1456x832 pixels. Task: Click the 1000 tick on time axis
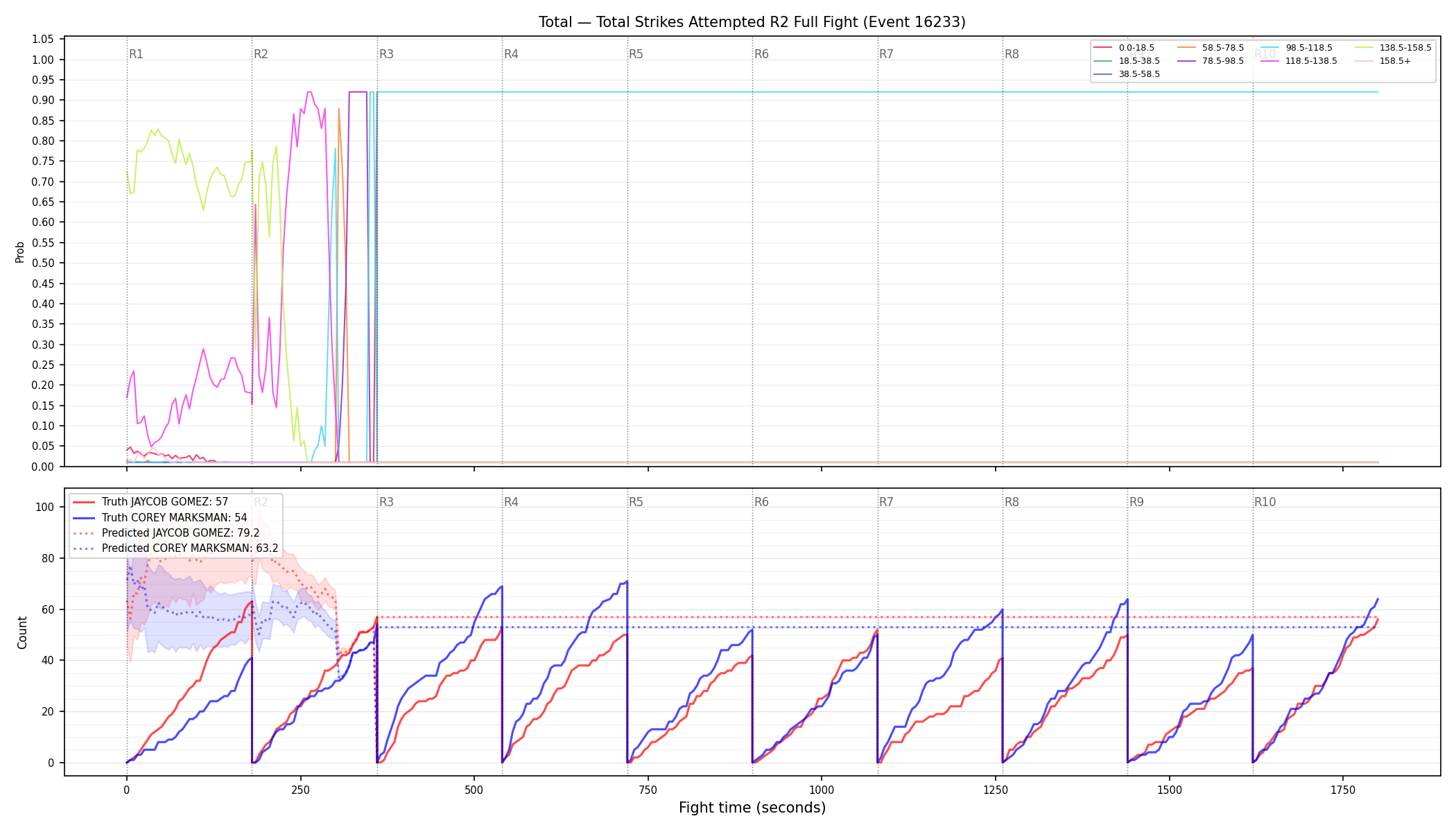pyautogui.click(x=822, y=790)
